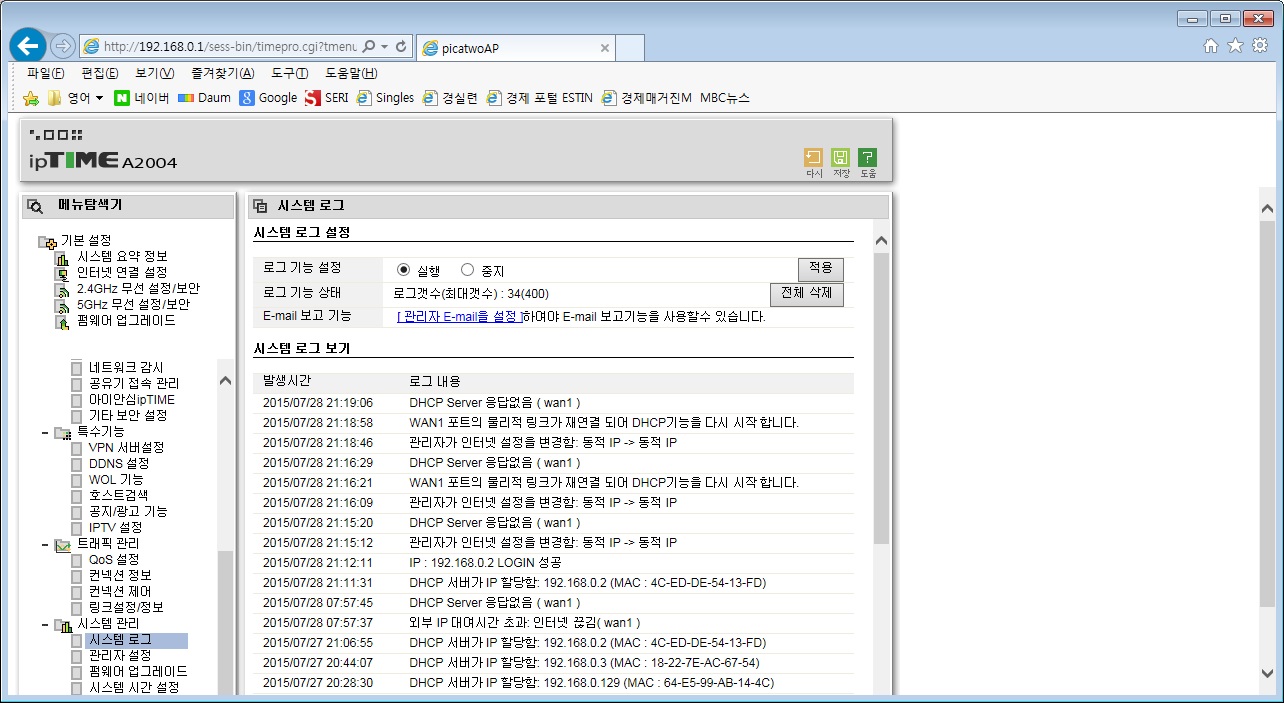
Task: Switch to the picatwoAP tab
Action: pyautogui.click(x=514, y=47)
